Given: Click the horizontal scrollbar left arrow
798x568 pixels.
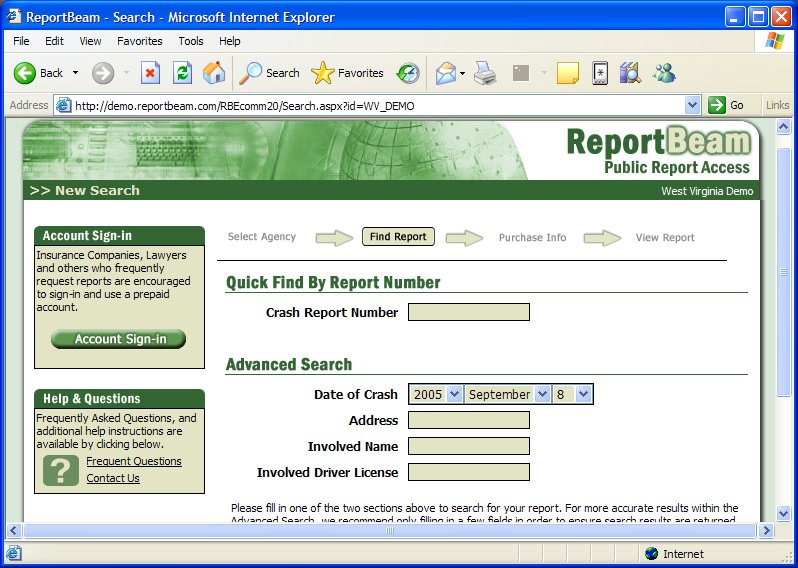Looking at the screenshot, I should [14, 531].
